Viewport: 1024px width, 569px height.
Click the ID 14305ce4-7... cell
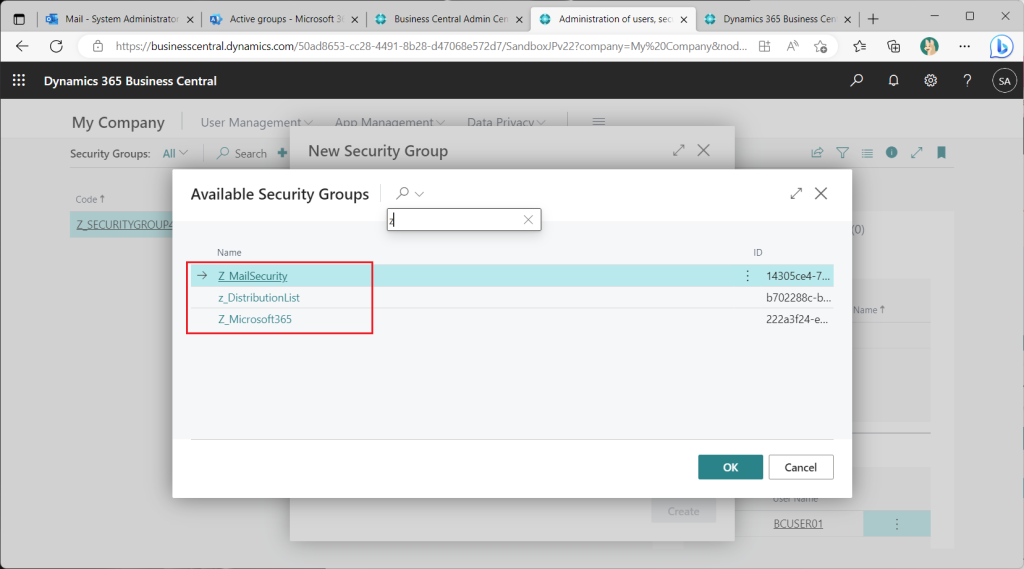coord(797,276)
